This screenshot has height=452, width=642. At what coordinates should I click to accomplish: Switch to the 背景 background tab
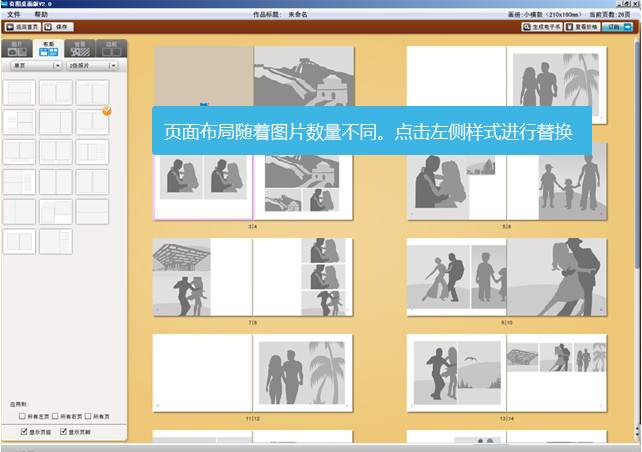click(x=80, y=48)
